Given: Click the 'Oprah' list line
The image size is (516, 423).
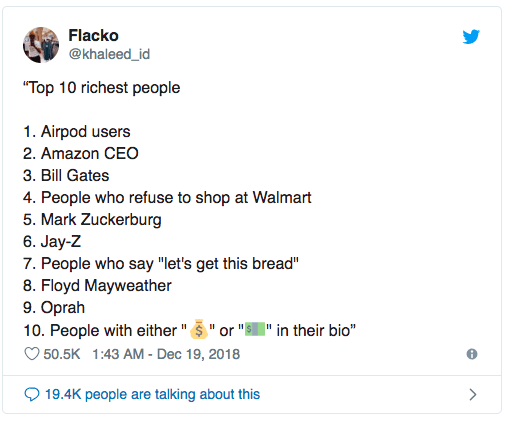Looking at the screenshot, I should [54, 308].
